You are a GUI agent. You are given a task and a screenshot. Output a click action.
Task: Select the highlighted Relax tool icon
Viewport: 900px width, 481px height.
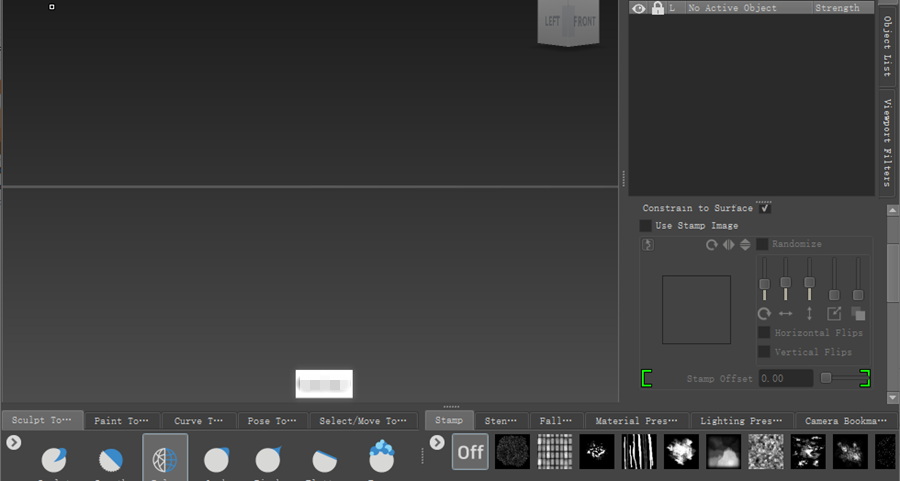(x=165, y=457)
